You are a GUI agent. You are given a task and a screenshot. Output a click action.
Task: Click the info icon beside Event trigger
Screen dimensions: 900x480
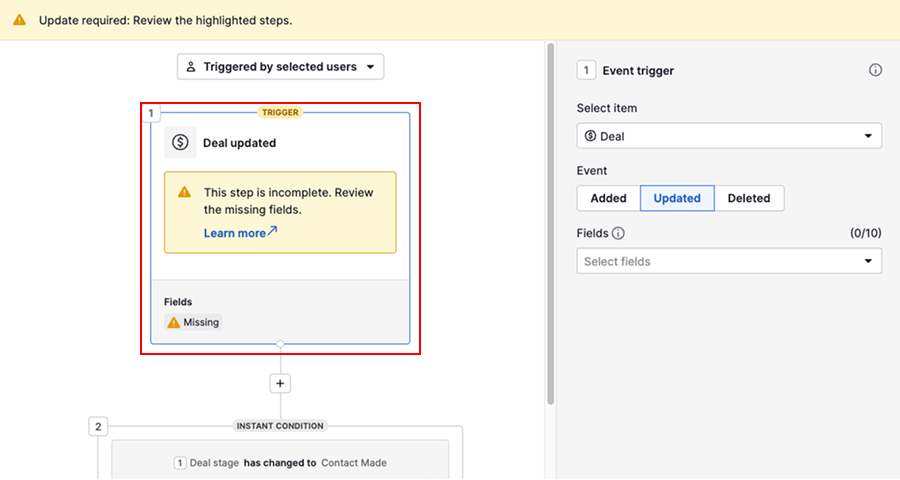coord(875,70)
